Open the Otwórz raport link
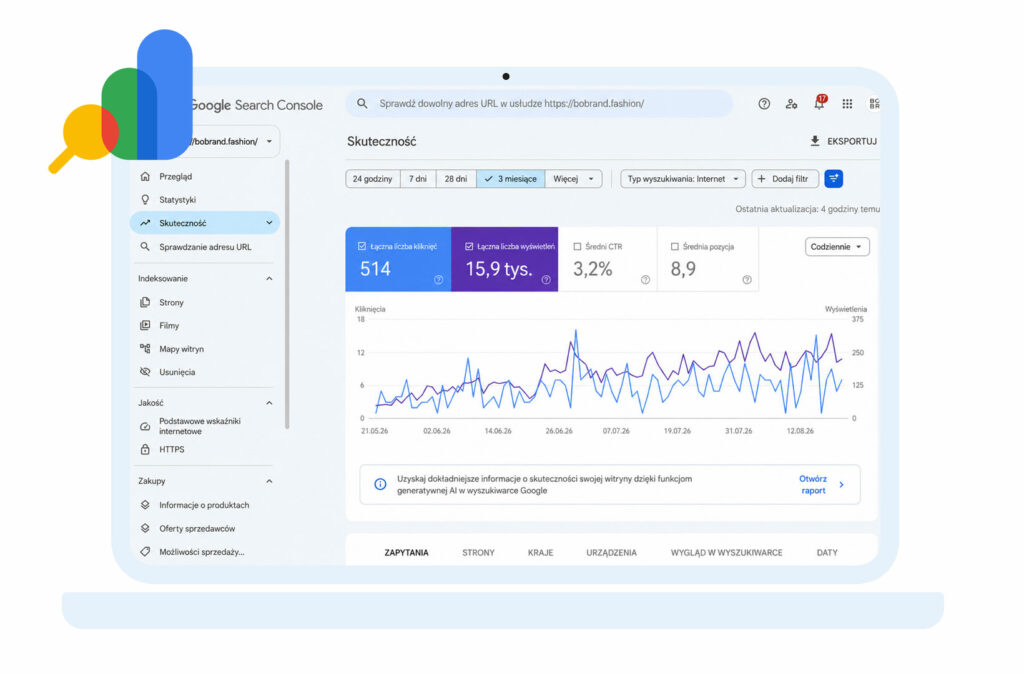Screen dimensions: 1024x674 pyautogui.click(x=813, y=485)
